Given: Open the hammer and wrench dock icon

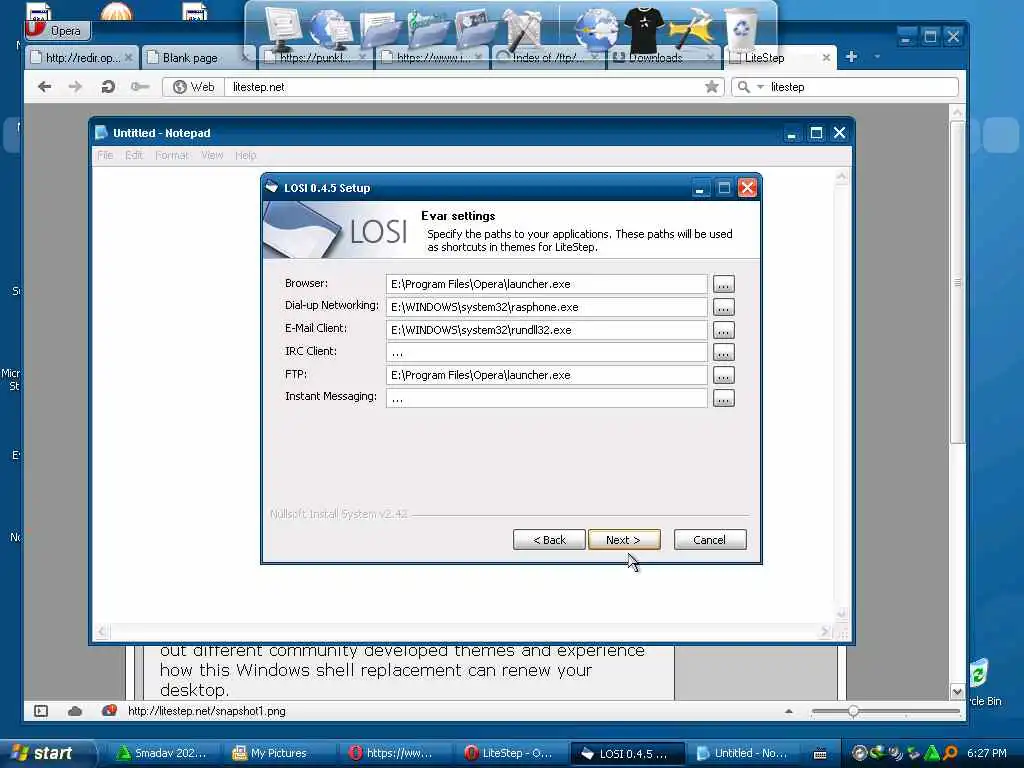Looking at the screenshot, I should point(692,29).
